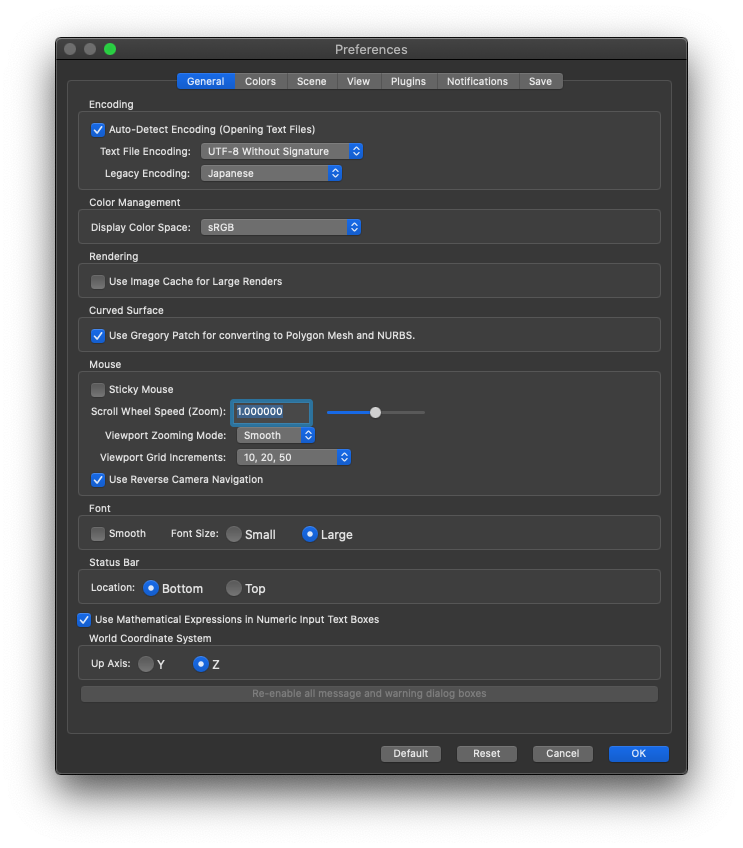Uncheck Use Reverse Camera Navigation
Viewport: 743px width, 848px height.
click(x=98, y=480)
